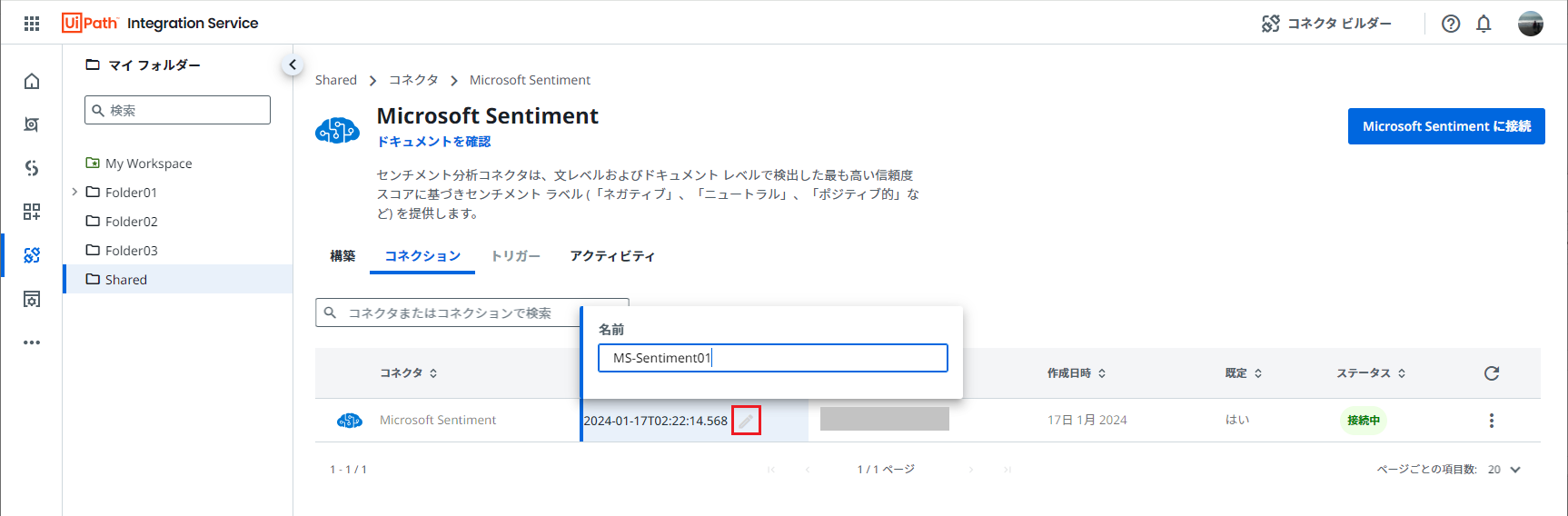Click the pencil edit-name icon
The image size is (1568, 516).
(x=746, y=421)
